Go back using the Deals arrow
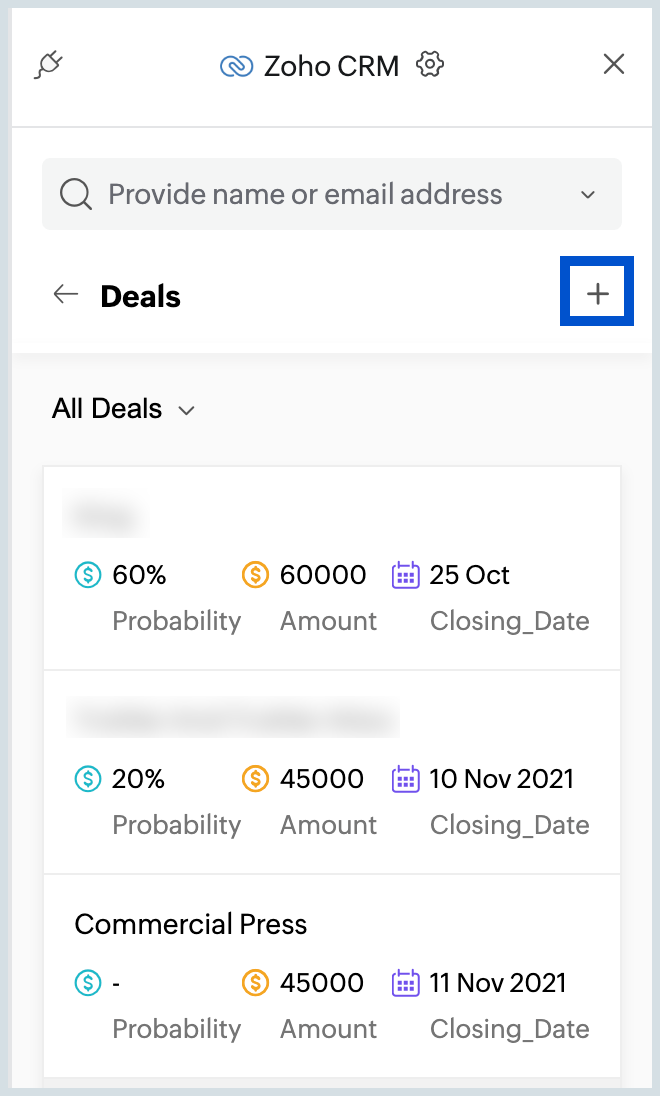The image size is (660, 1096). [x=66, y=294]
